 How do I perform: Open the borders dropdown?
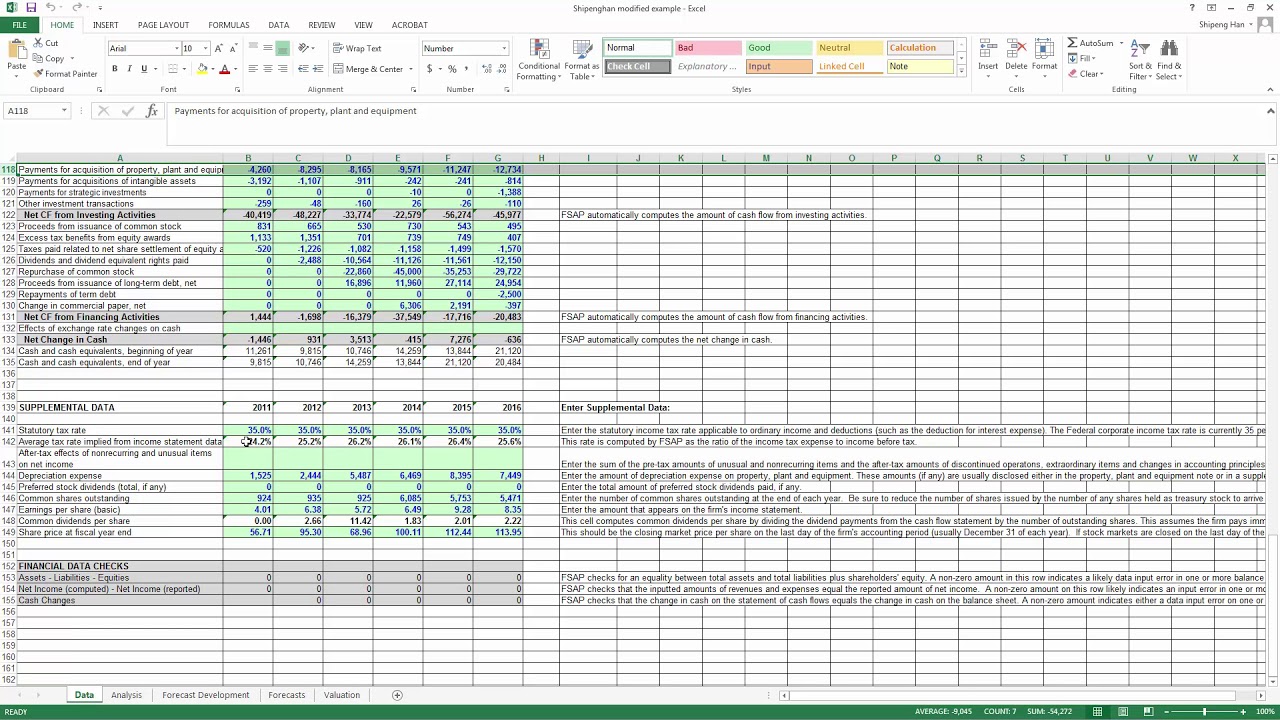point(184,69)
